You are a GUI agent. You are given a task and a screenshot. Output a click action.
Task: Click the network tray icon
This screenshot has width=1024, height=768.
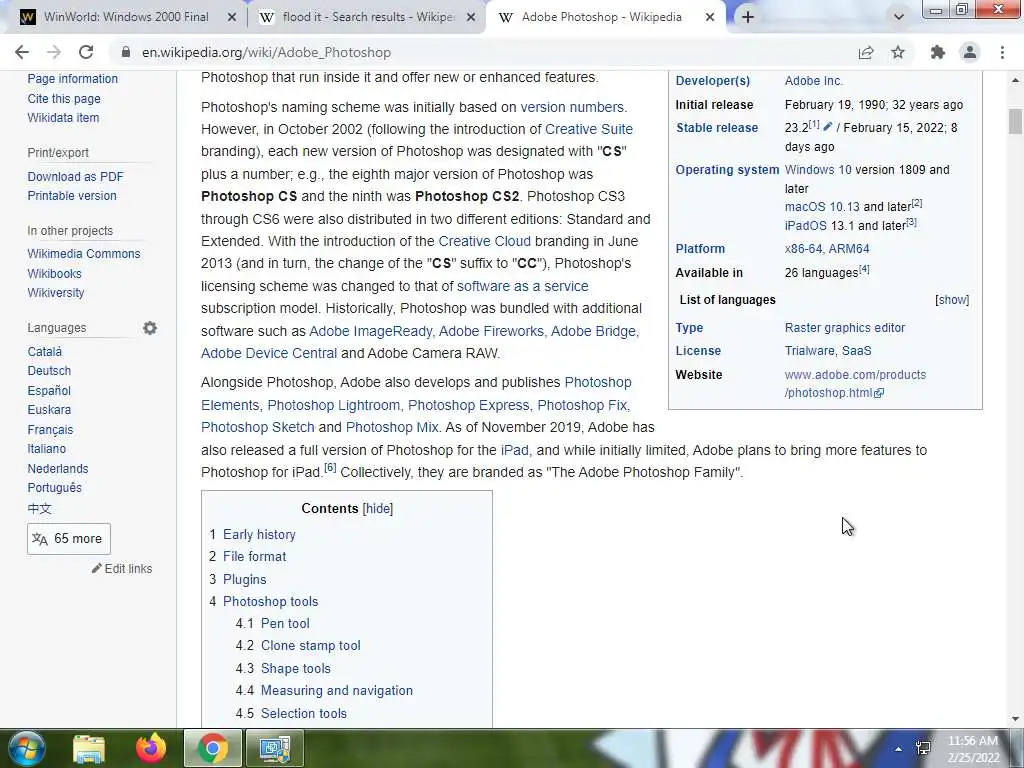click(923, 748)
